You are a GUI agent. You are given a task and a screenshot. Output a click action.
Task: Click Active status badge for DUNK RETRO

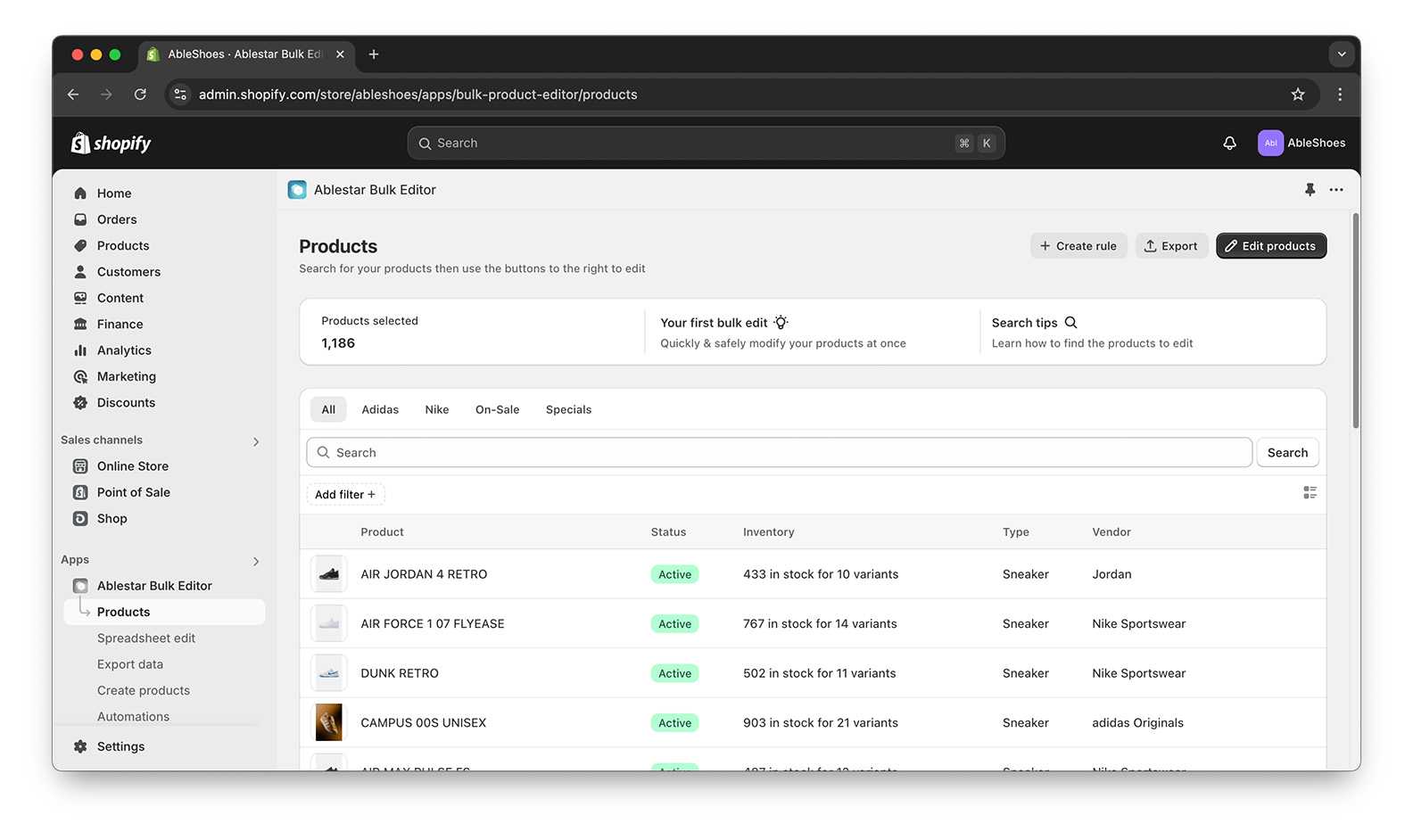tap(674, 673)
